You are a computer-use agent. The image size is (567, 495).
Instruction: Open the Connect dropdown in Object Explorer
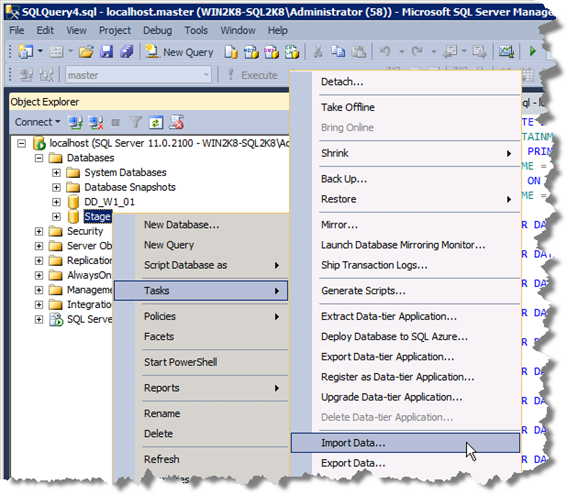pyautogui.click(x=37, y=122)
